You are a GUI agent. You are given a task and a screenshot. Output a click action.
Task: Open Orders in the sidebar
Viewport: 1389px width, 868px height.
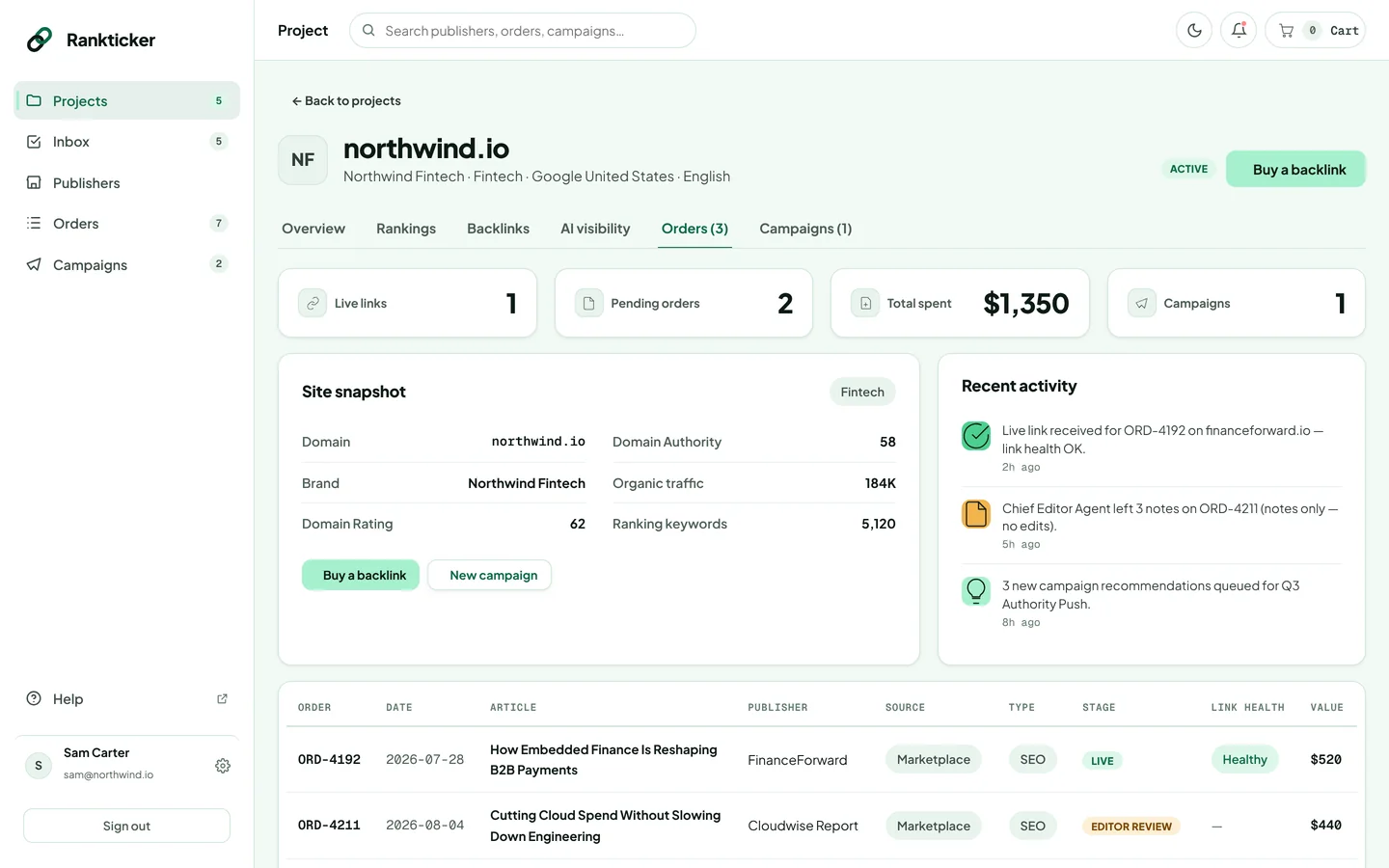coord(127,224)
